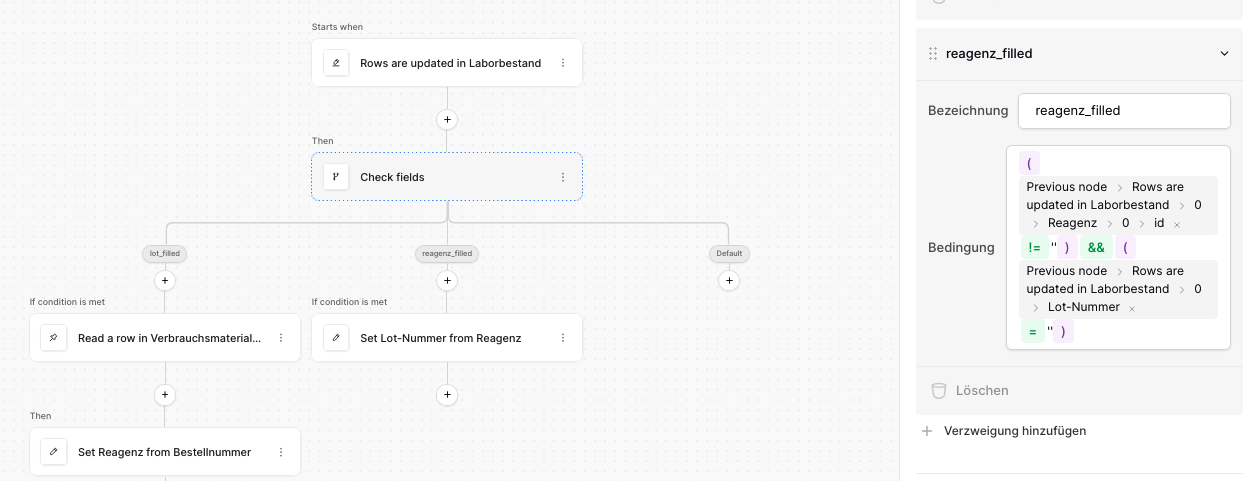Viewport: 1255px width, 481px height.
Task: Select the reagenz_filled branch label on canvas
Action: [447, 254]
